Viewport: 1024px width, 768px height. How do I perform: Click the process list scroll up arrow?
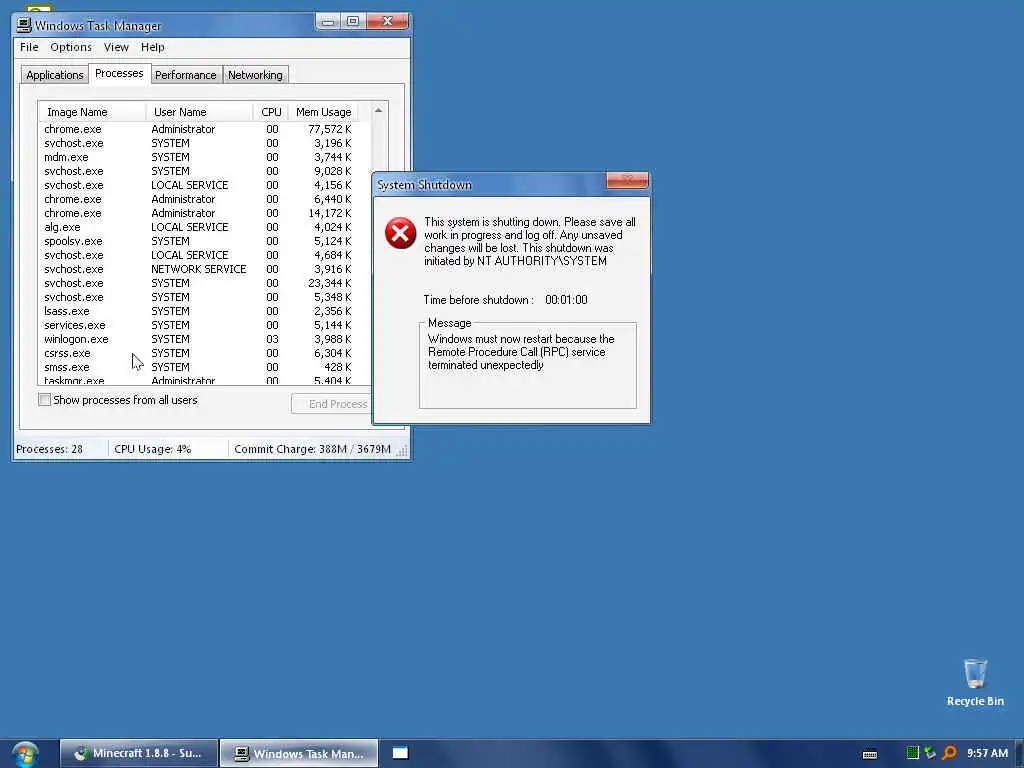coord(378,110)
